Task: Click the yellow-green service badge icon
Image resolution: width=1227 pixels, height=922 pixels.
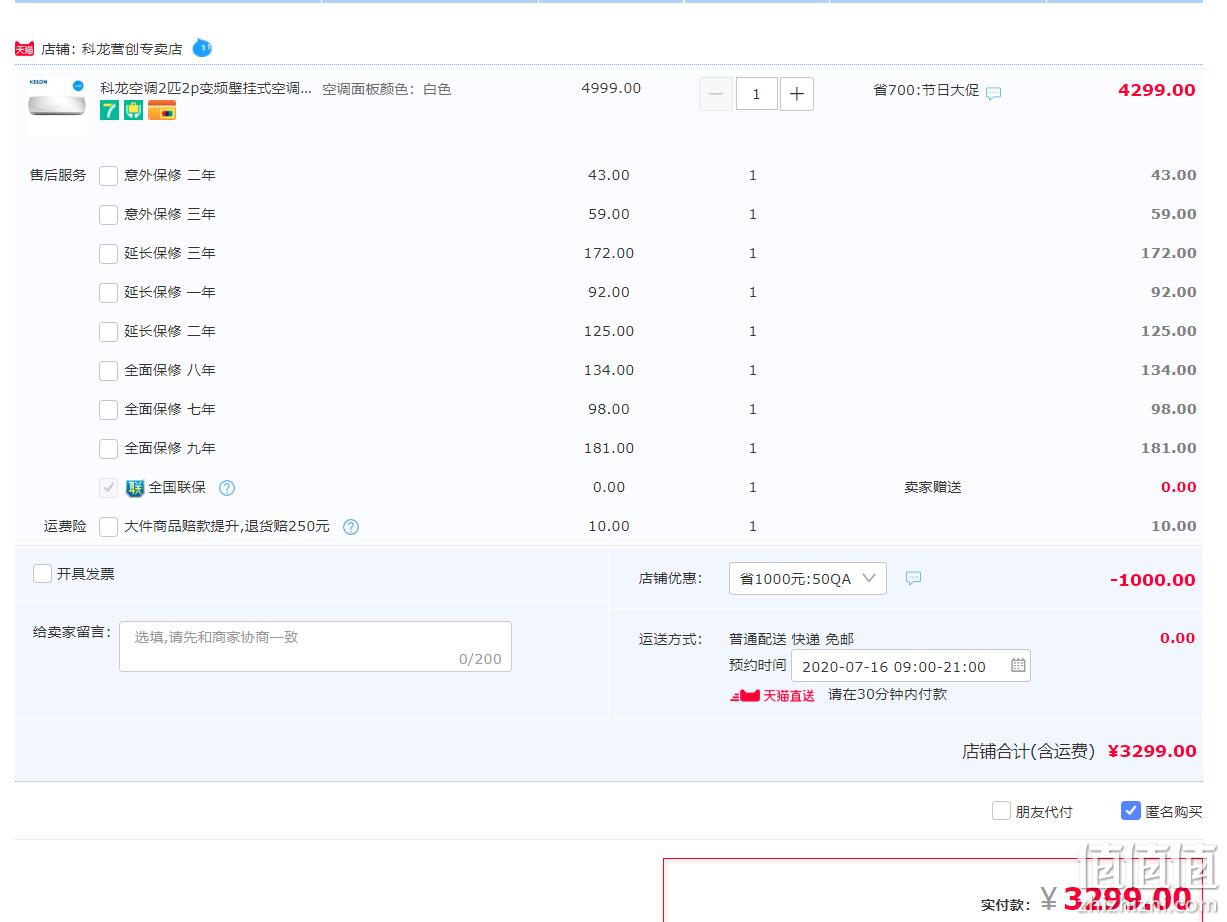Action: 133,111
